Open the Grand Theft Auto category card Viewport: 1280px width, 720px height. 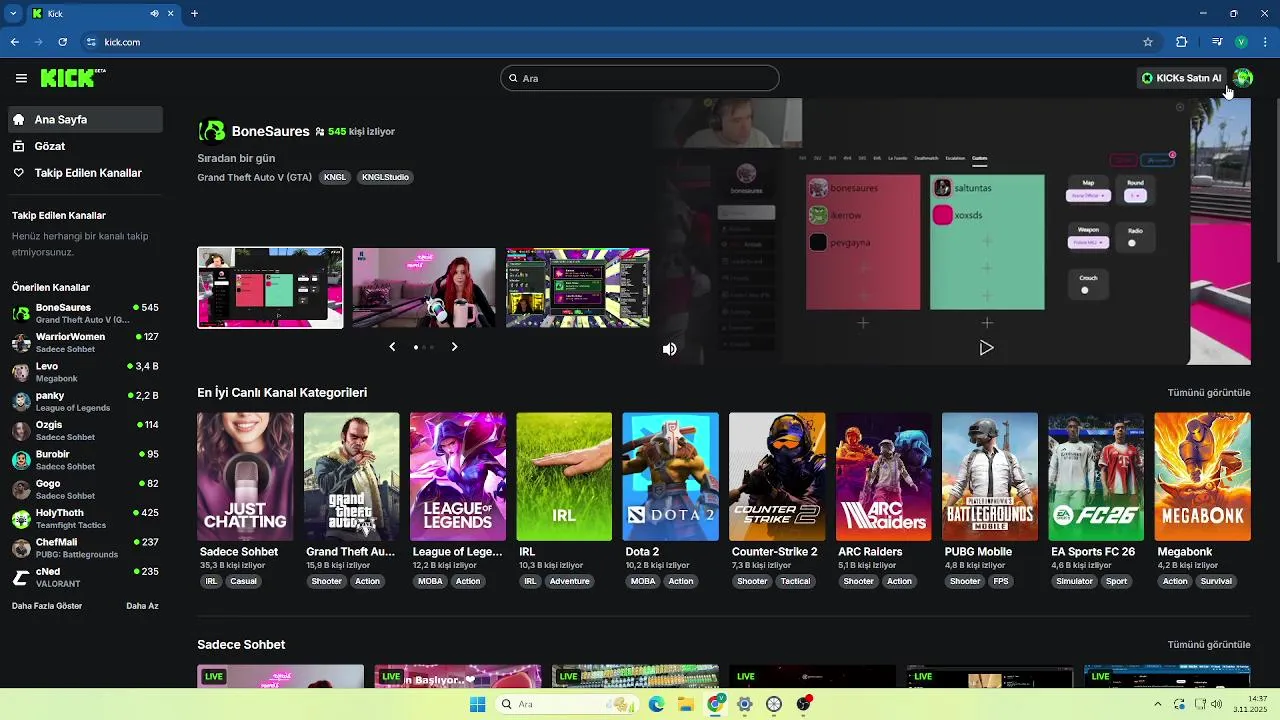(x=352, y=477)
